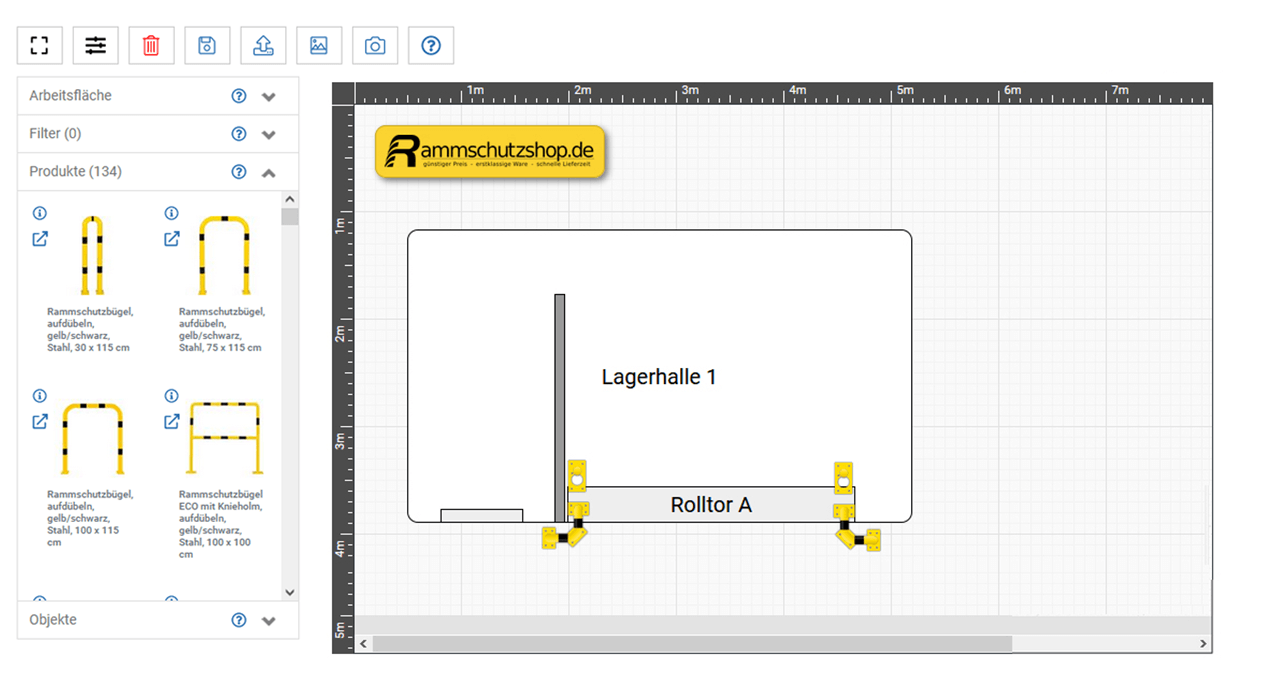Select Rammschutzbügel ECO Knieholm product image
The width and height of the screenshot is (1282, 678).
coord(224,438)
